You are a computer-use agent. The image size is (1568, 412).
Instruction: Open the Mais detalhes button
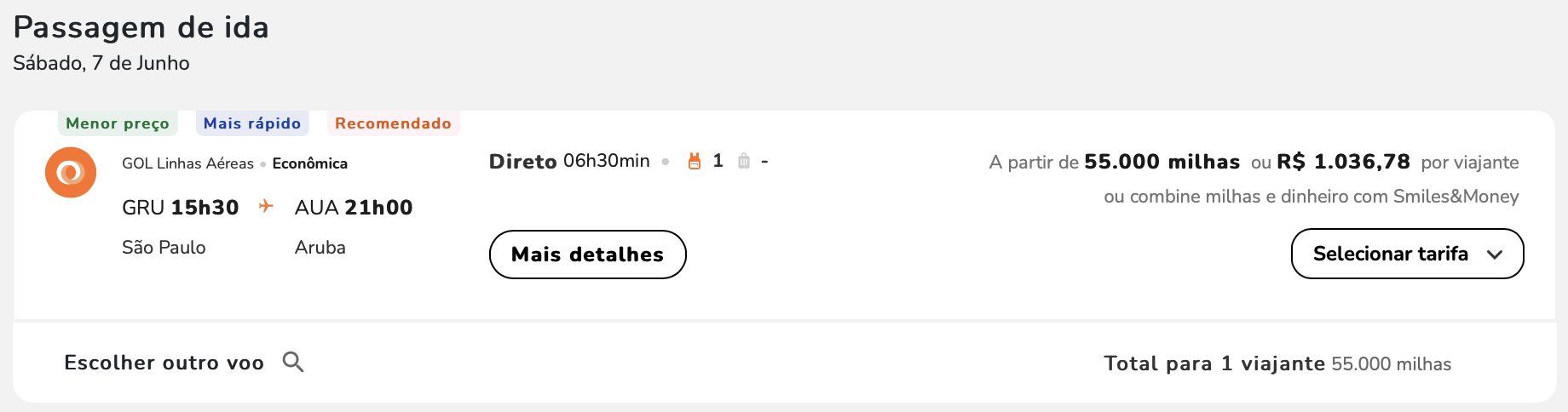tap(588, 255)
